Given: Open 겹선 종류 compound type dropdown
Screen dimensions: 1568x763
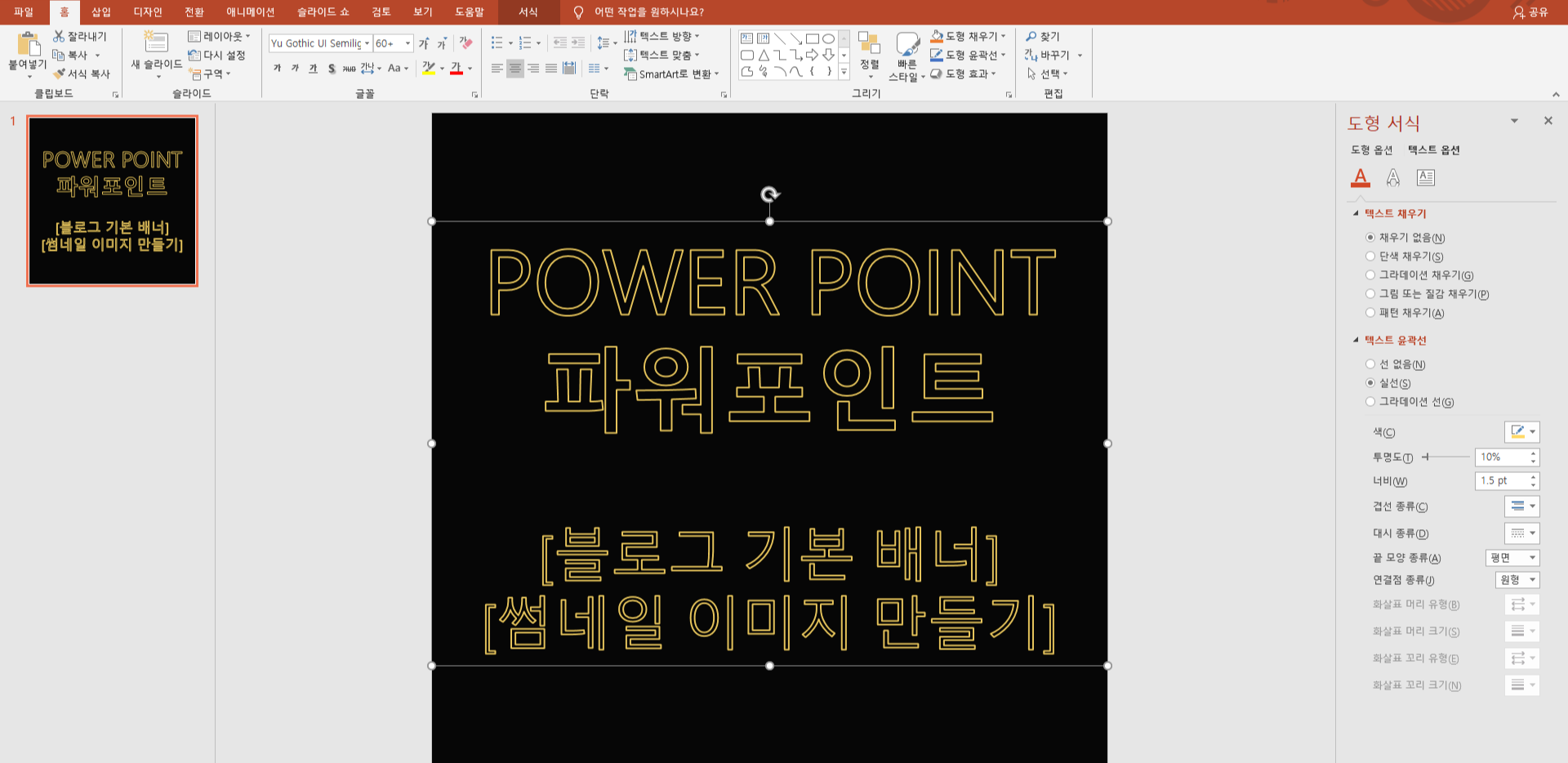Looking at the screenshot, I should [x=1522, y=506].
